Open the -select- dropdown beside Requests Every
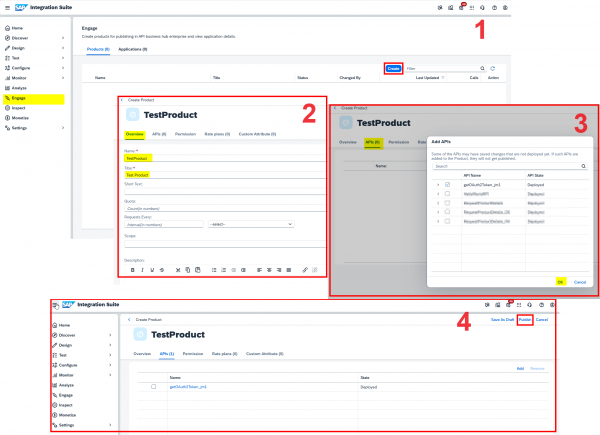 (250, 224)
